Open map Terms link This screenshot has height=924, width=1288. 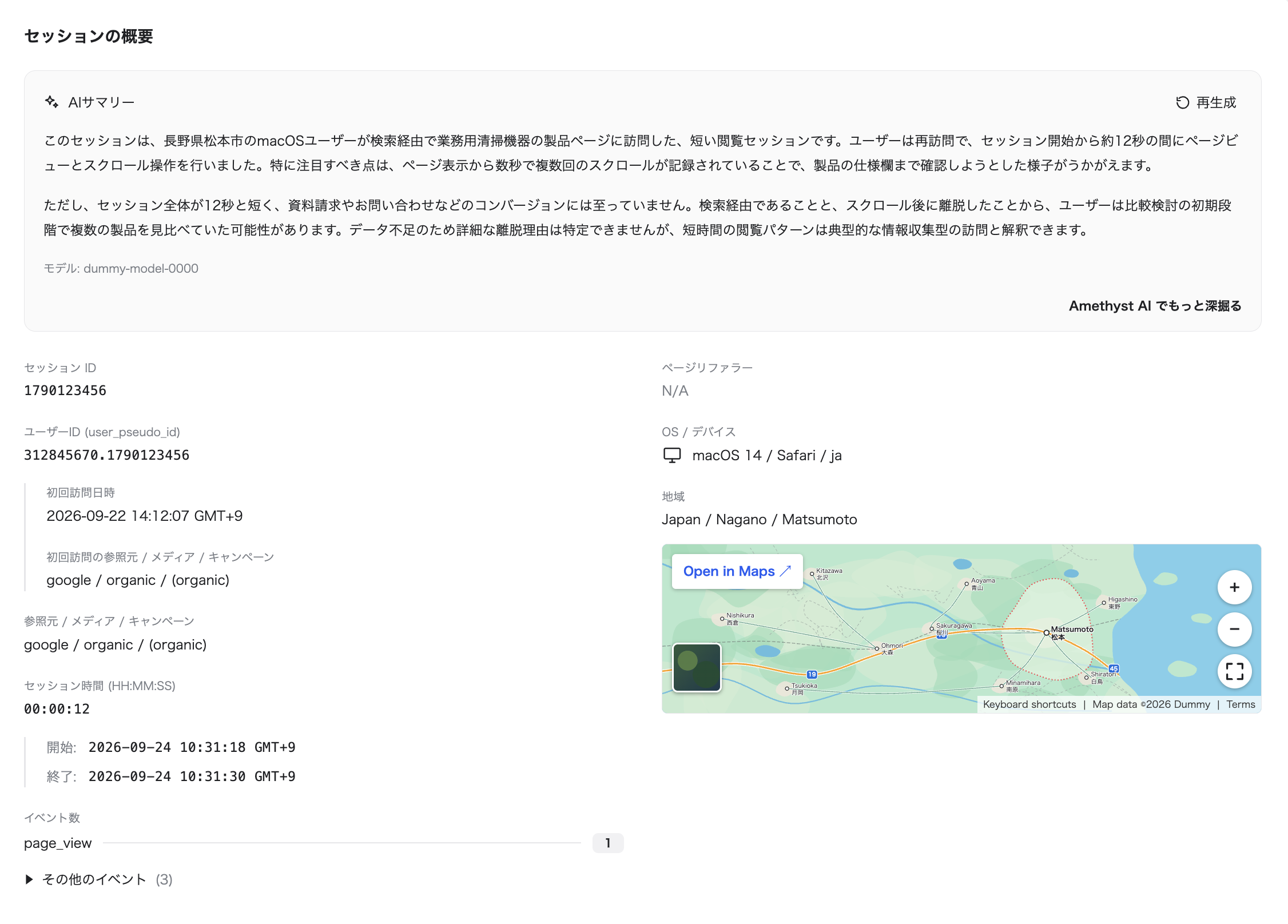tap(1240, 704)
